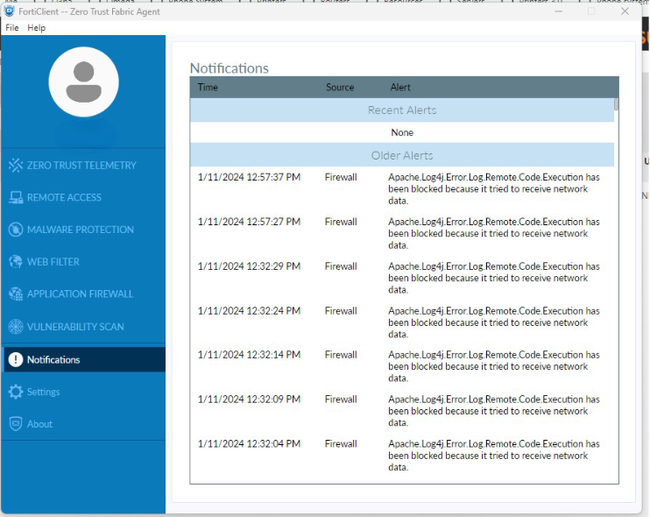Open the Help menu
The image size is (650, 517).
click(36, 28)
